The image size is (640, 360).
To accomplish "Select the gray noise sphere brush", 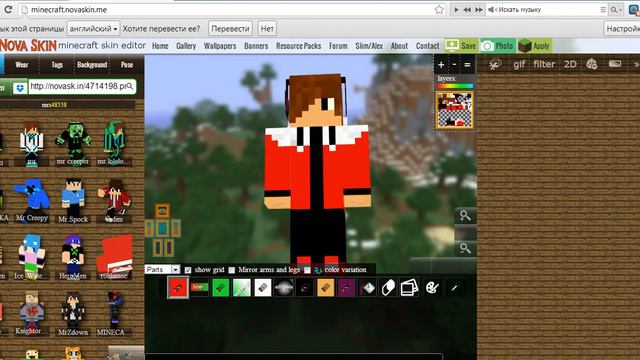I will click(284, 288).
